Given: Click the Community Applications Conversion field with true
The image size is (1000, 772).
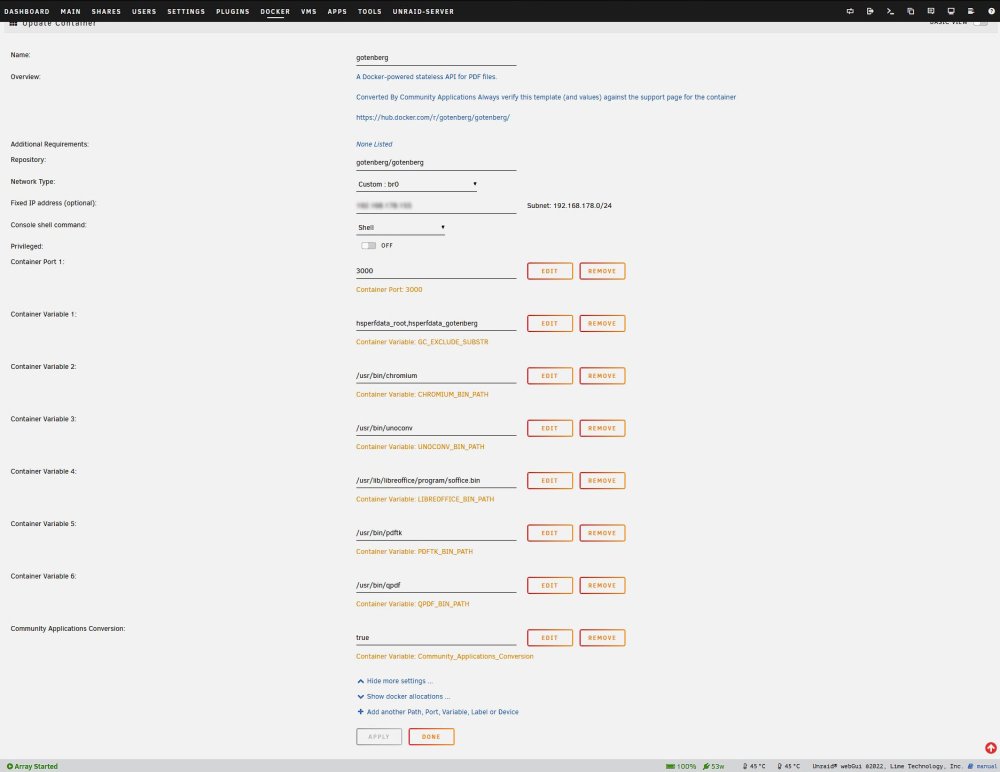Looking at the screenshot, I should pyautogui.click(x=436, y=637).
